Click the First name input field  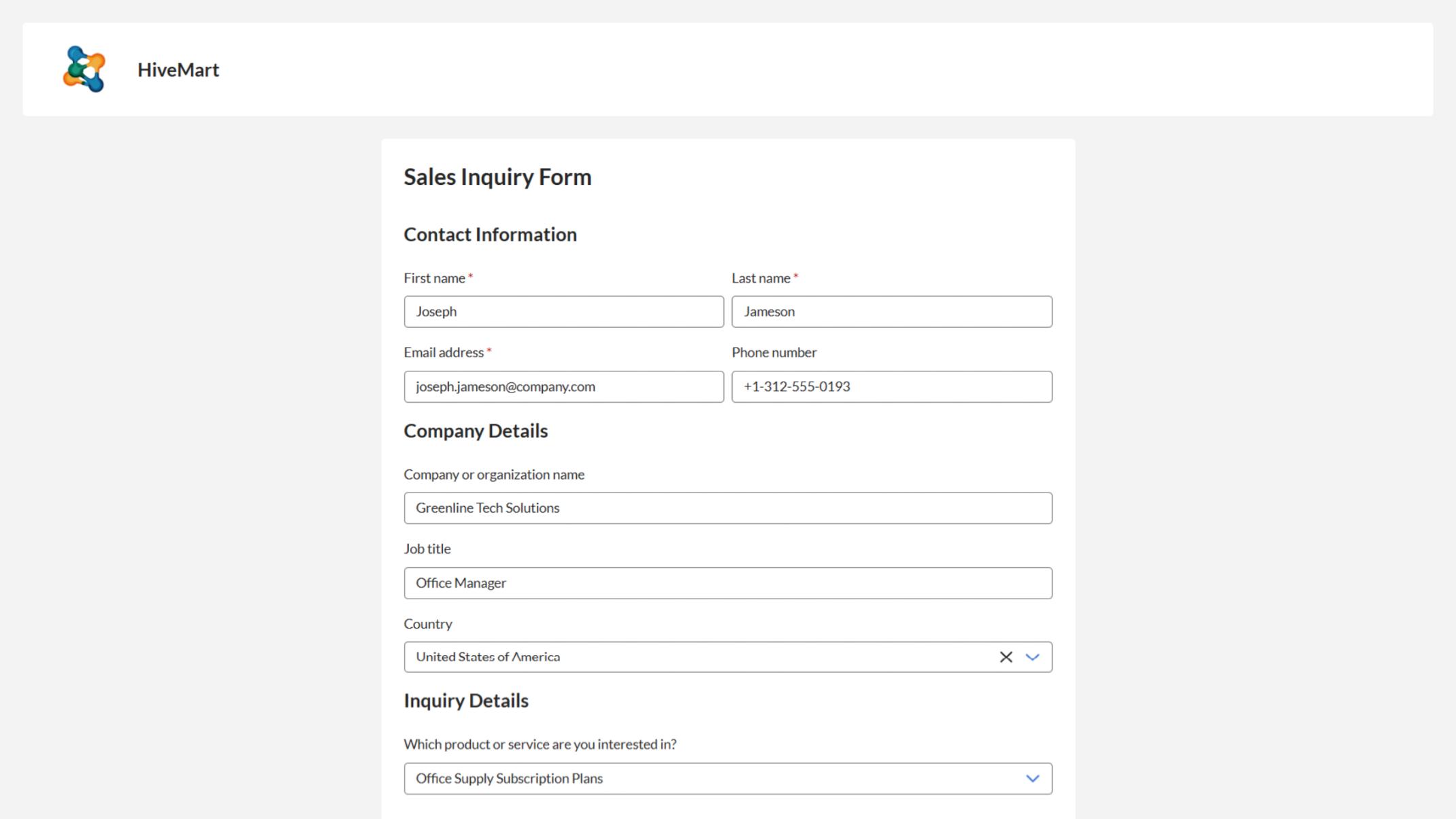[563, 312]
